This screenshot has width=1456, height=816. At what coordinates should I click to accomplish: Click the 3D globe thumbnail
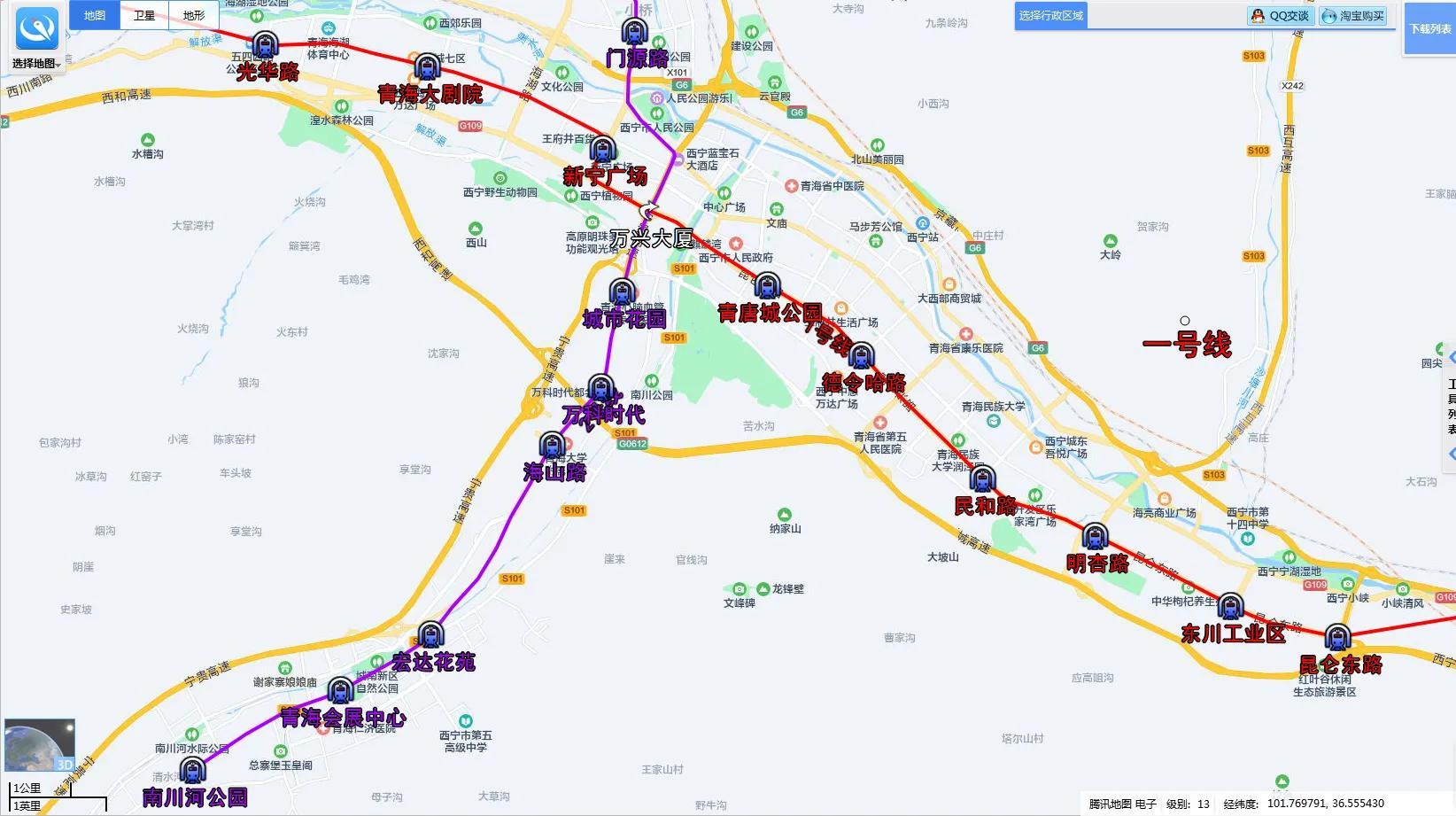[x=40, y=745]
